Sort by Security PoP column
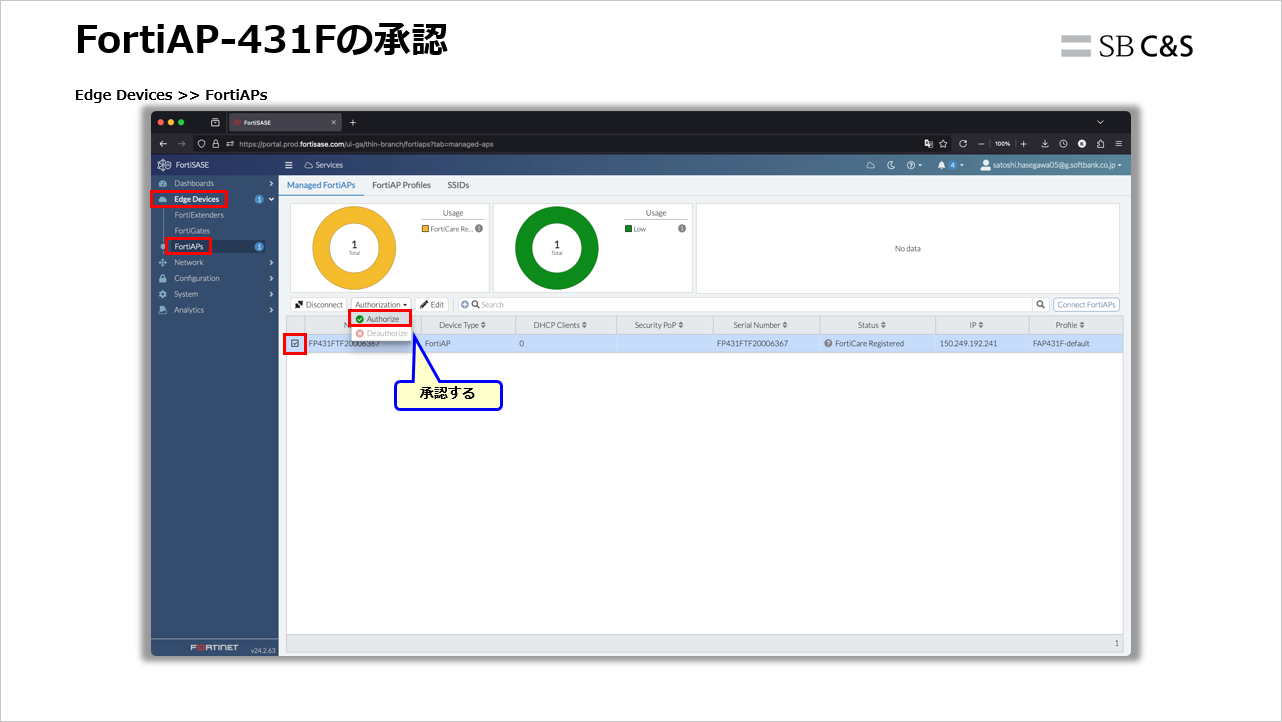 click(658, 325)
